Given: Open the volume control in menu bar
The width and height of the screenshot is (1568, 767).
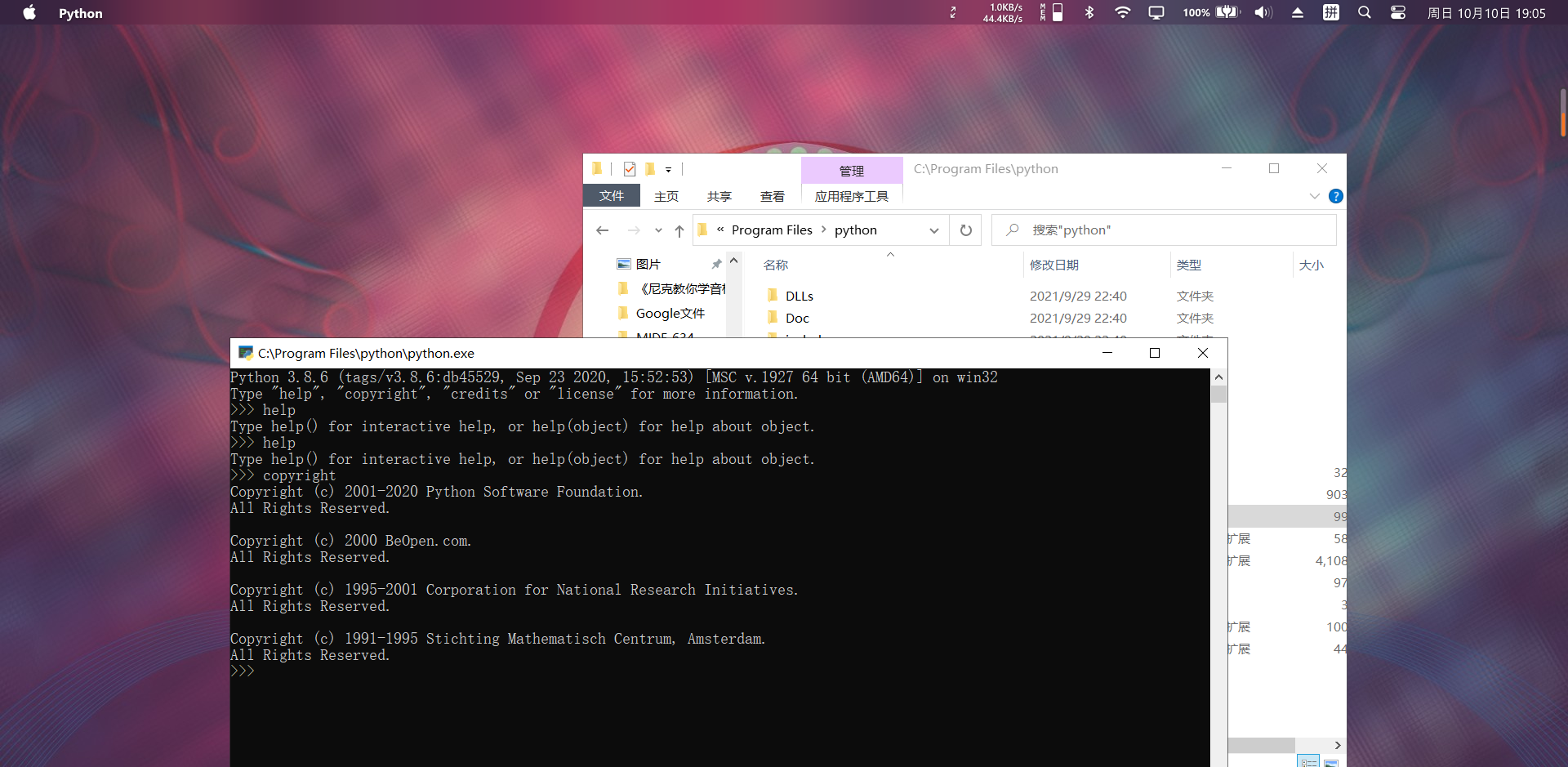Looking at the screenshot, I should coord(1263,12).
